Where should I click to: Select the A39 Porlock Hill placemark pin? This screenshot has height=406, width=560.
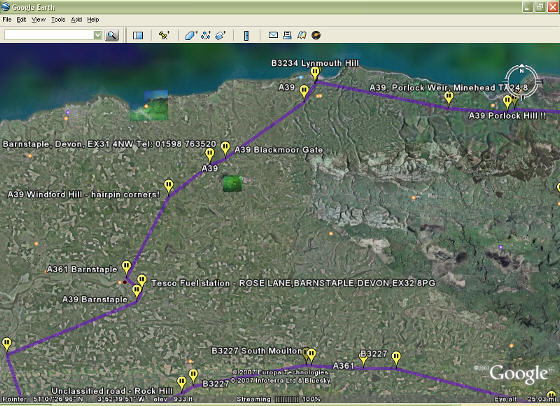point(508,102)
